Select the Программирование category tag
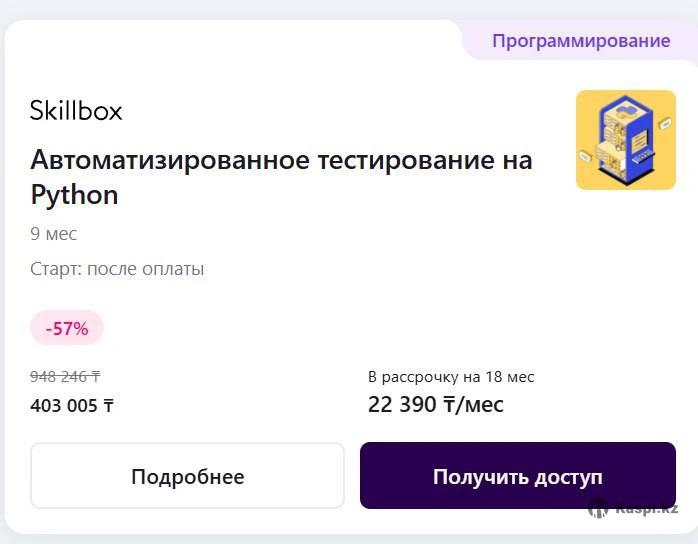The image size is (698, 544). pos(580,41)
